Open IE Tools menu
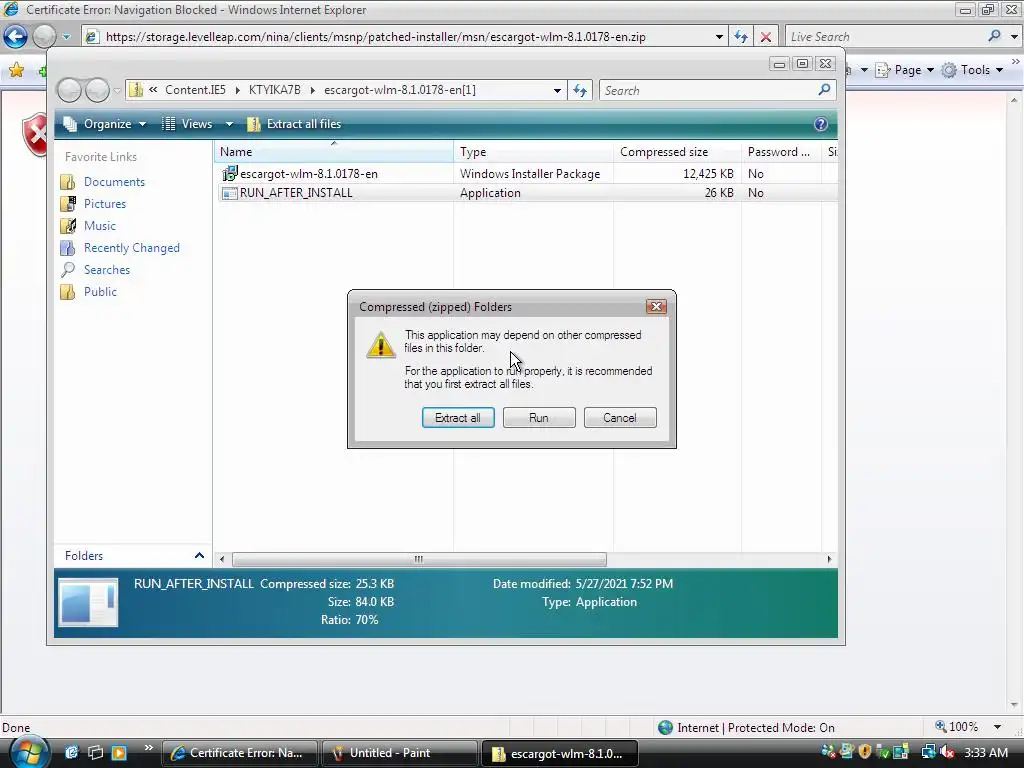Viewport: 1024px width, 768px height. pos(972,70)
